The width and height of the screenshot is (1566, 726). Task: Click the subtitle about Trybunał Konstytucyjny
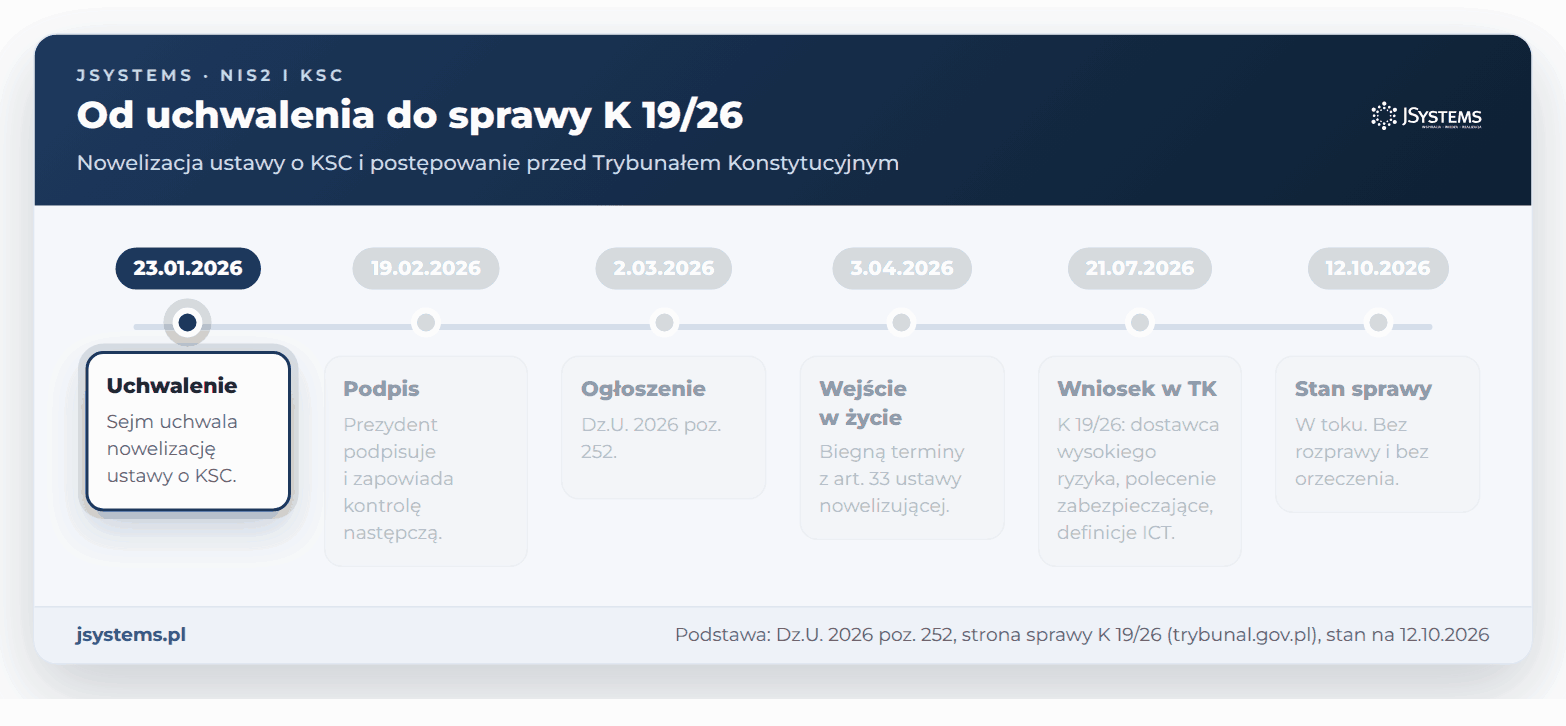488,163
